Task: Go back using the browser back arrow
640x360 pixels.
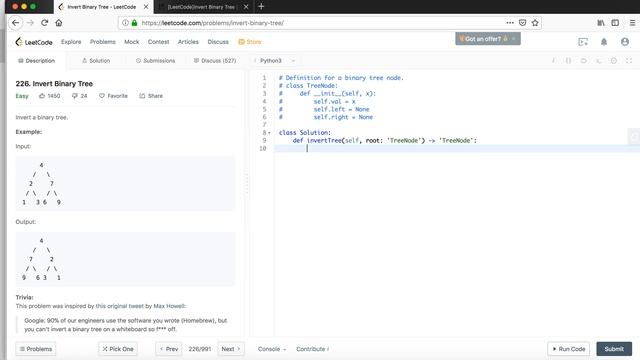Action: (x=16, y=23)
